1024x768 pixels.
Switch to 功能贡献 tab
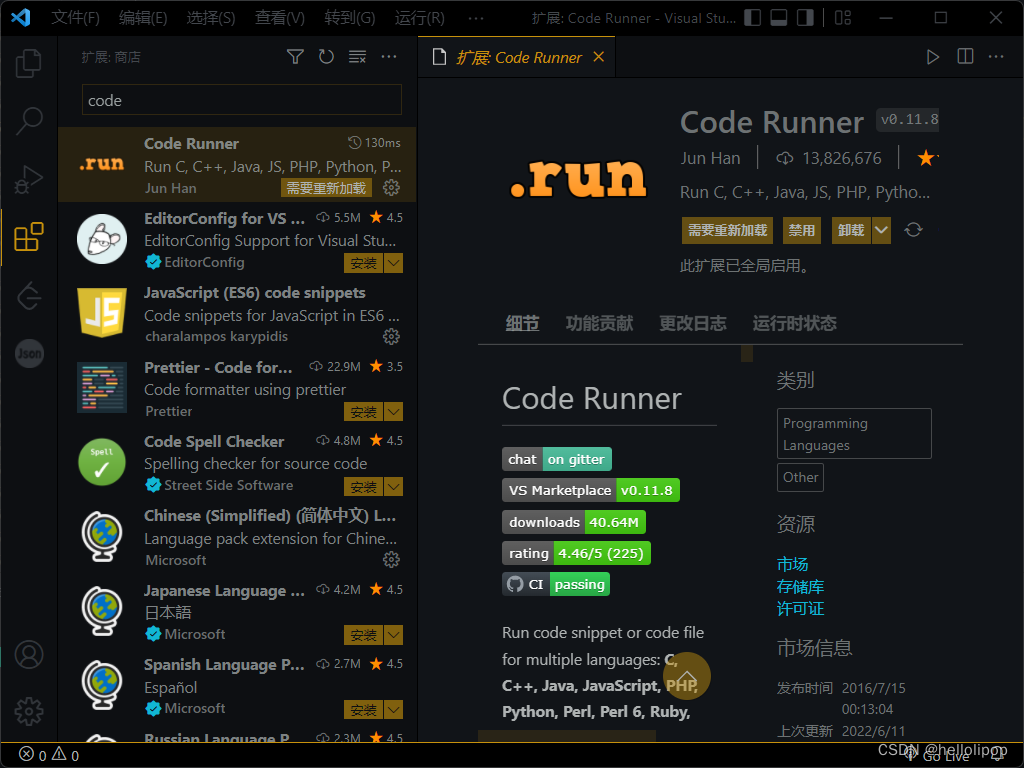pyautogui.click(x=600, y=323)
